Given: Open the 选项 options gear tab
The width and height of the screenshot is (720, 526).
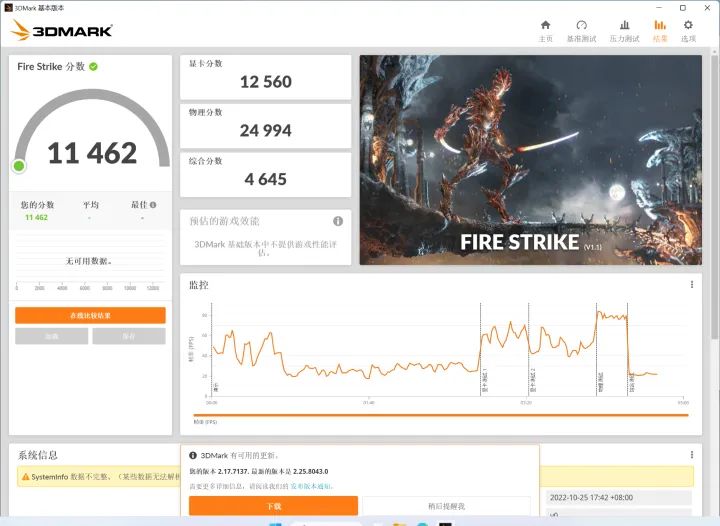Looking at the screenshot, I should point(688,31).
